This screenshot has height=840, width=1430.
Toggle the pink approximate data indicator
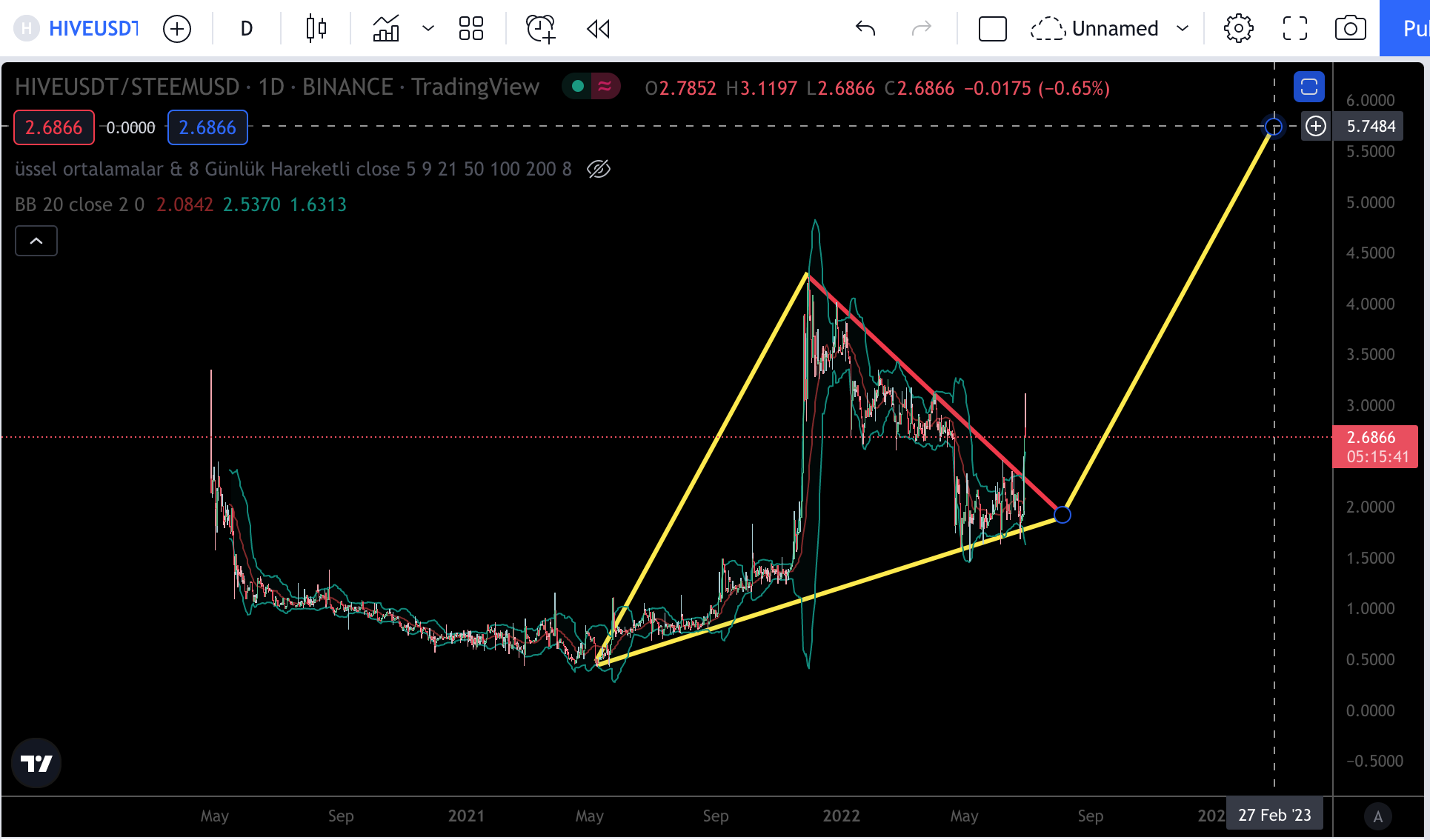(x=605, y=87)
